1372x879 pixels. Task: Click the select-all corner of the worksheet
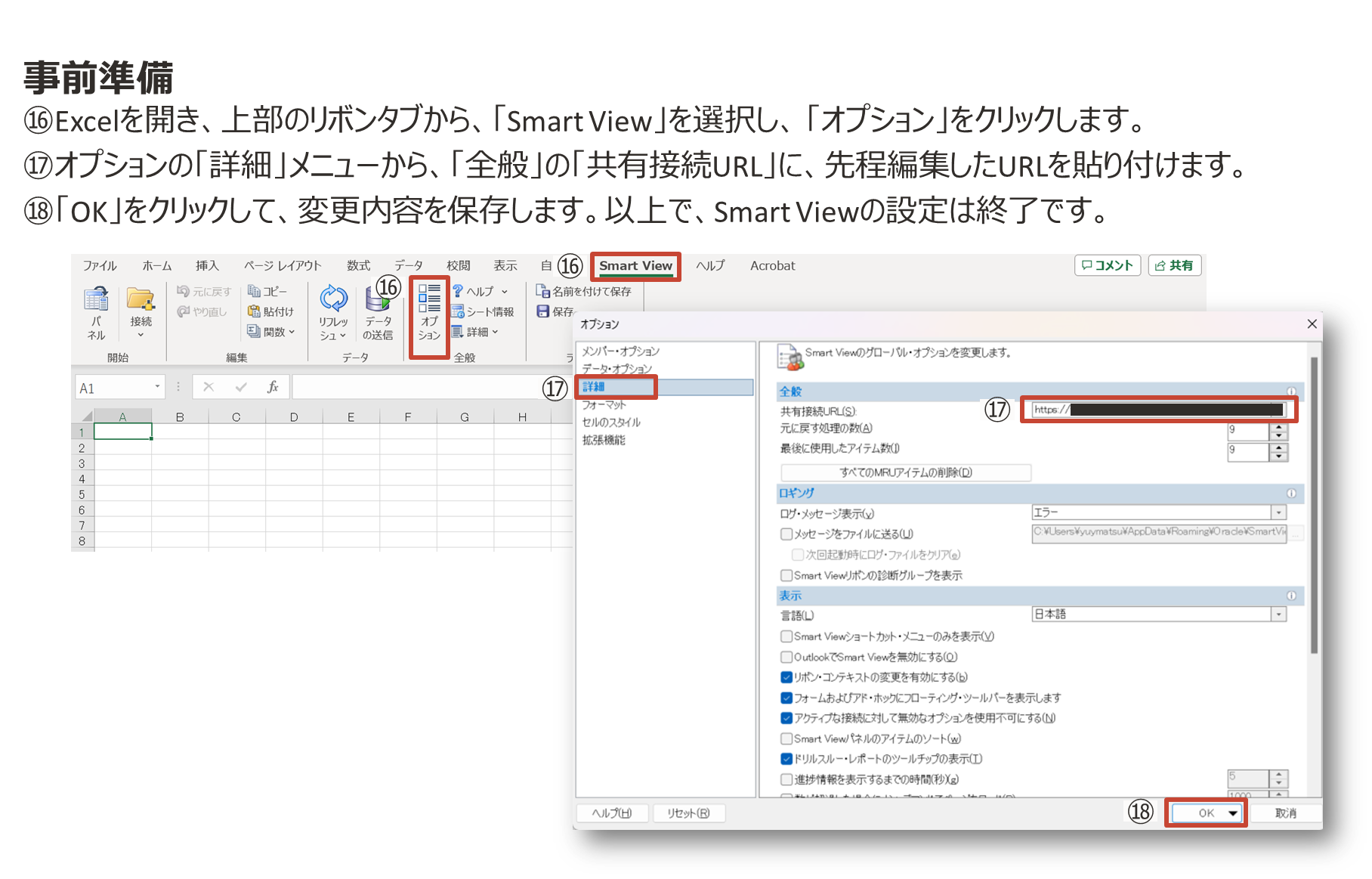pyautogui.click(x=86, y=416)
